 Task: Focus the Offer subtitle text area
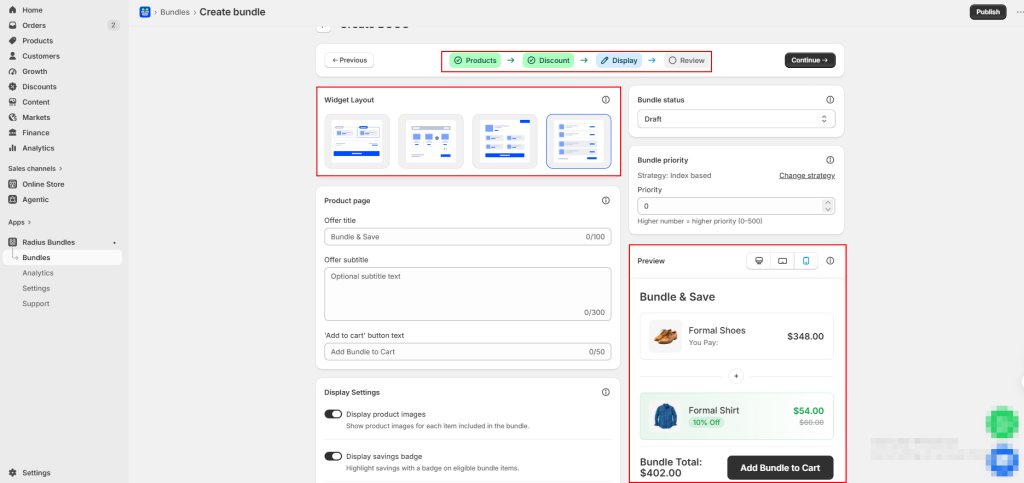[468, 294]
